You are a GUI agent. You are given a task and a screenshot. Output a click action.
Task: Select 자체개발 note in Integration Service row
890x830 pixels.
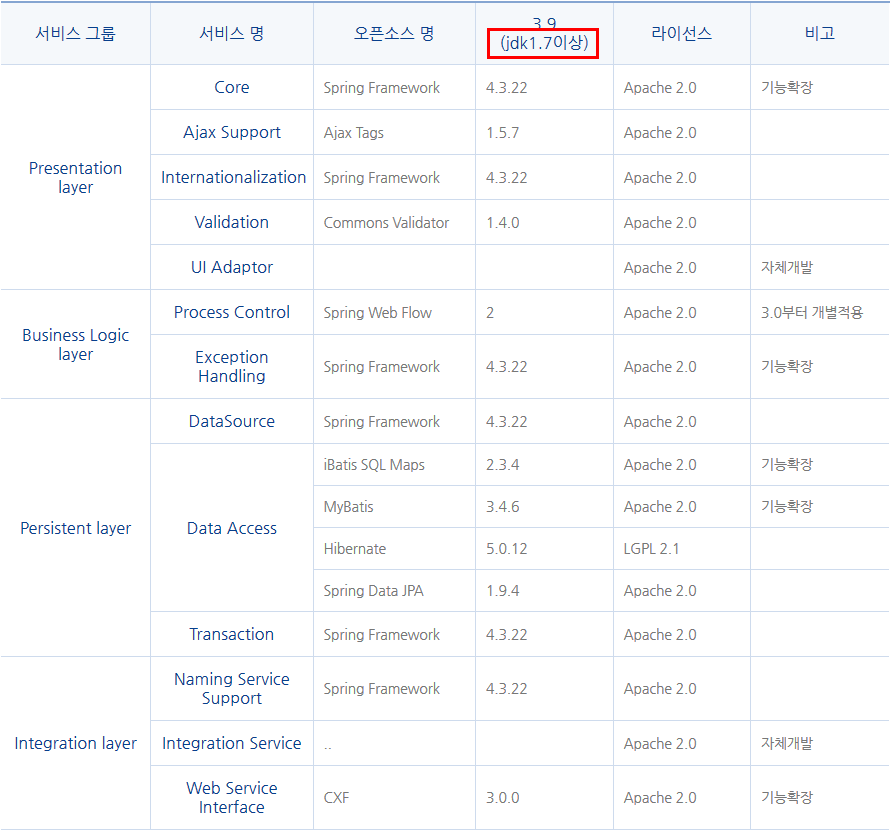click(x=820, y=743)
